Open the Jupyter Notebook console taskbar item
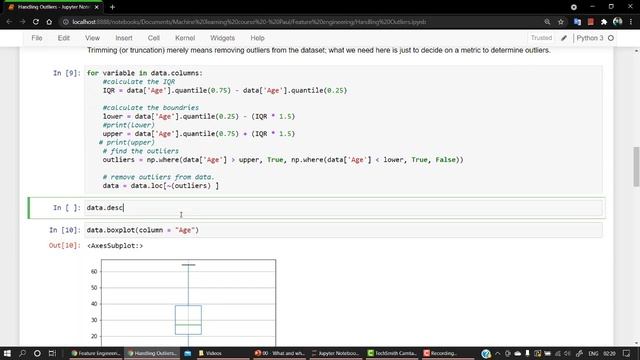 click(x=336, y=353)
